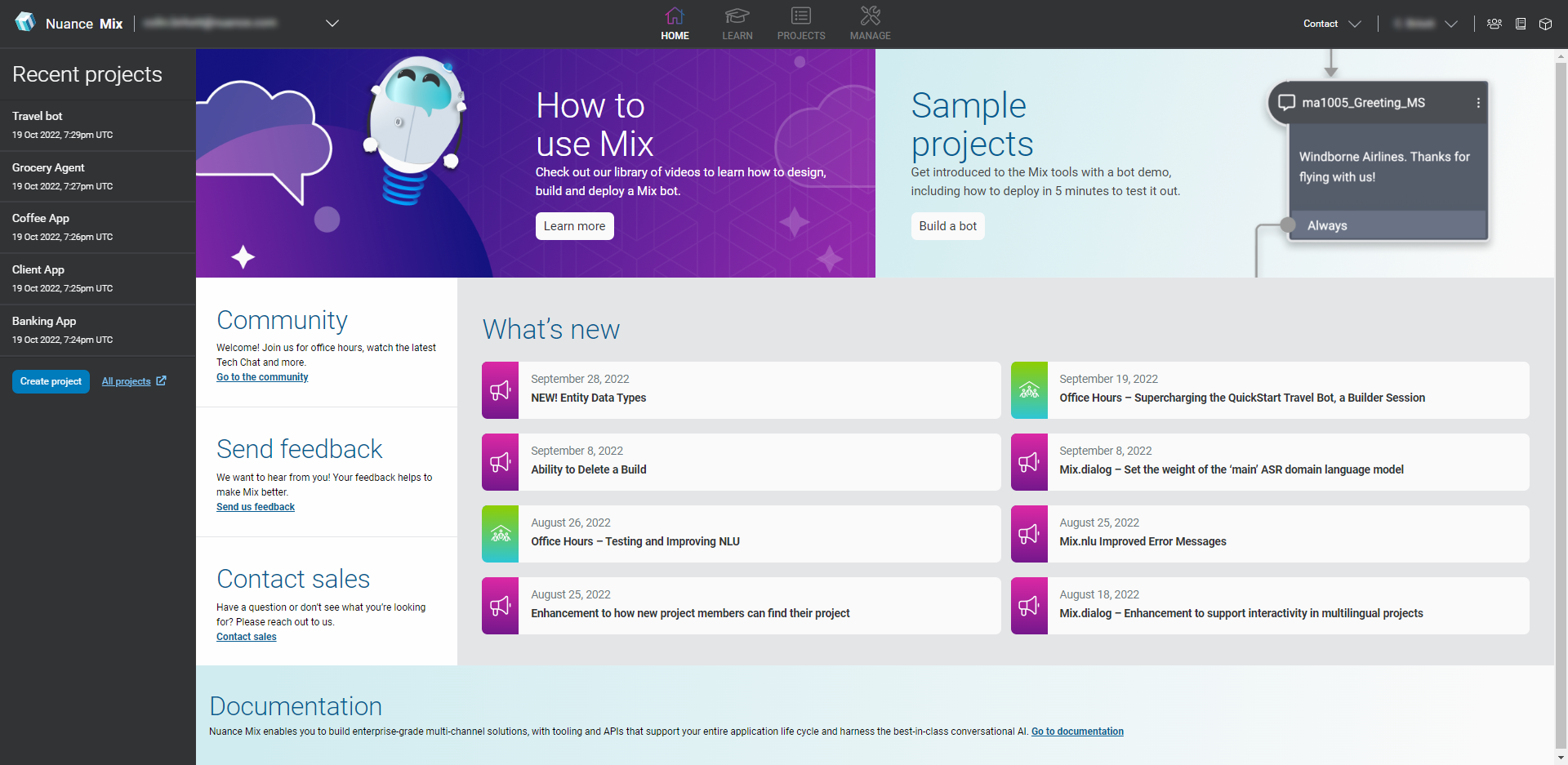Click megaphone icon for Entity Data Types news
1568x765 pixels.
[x=500, y=390]
